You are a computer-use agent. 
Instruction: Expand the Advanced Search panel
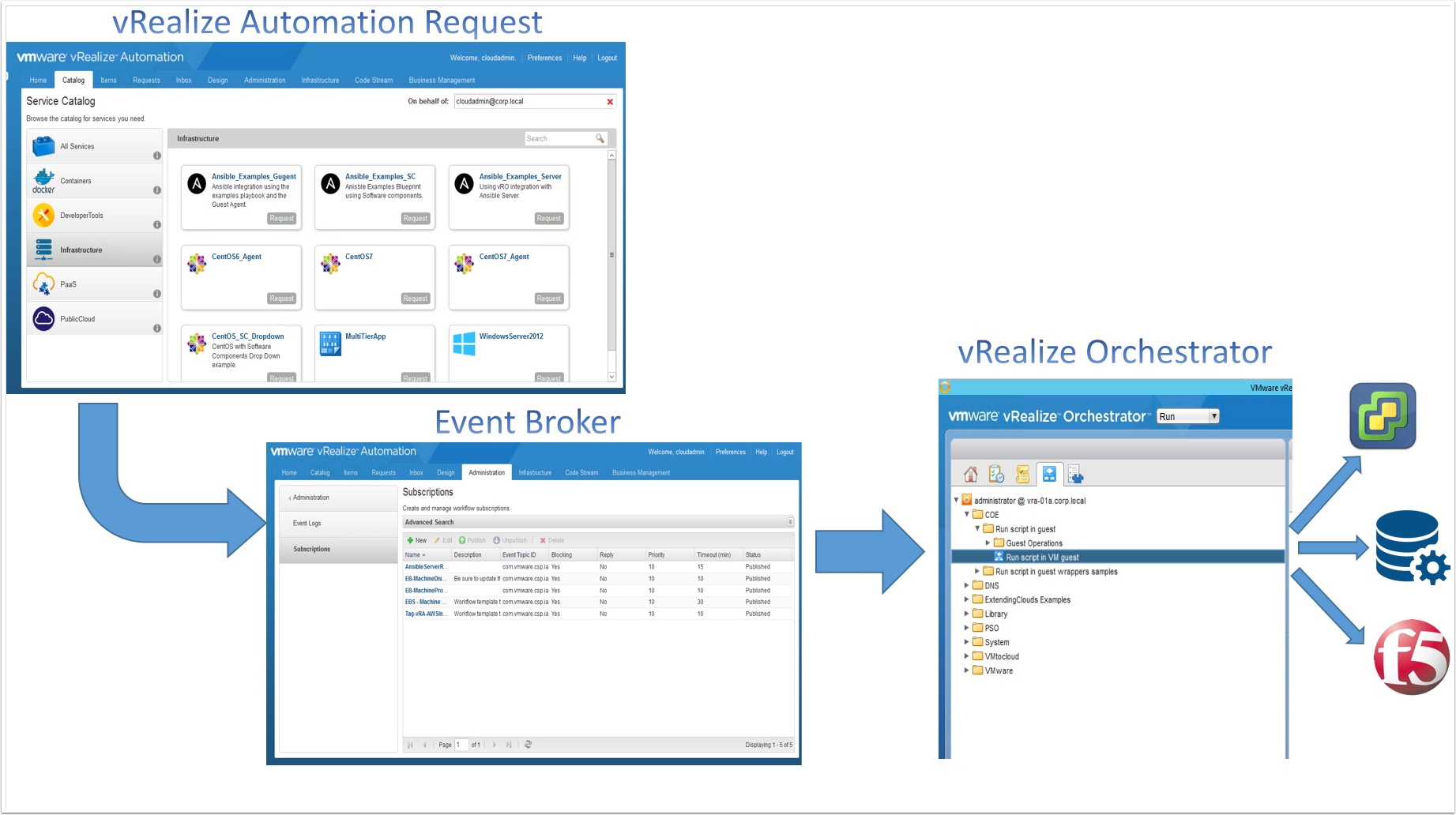pyautogui.click(x=789, y=522)
